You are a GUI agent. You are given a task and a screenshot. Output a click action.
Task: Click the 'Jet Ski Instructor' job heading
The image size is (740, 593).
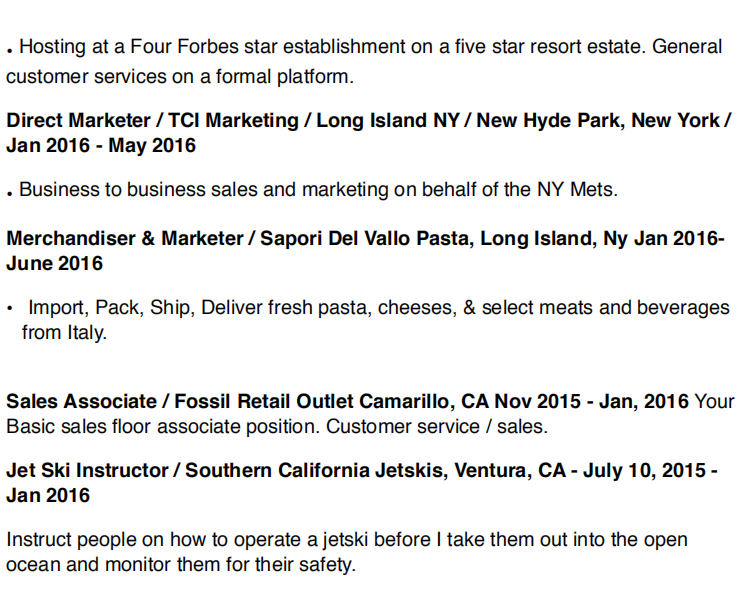[87, 471]
